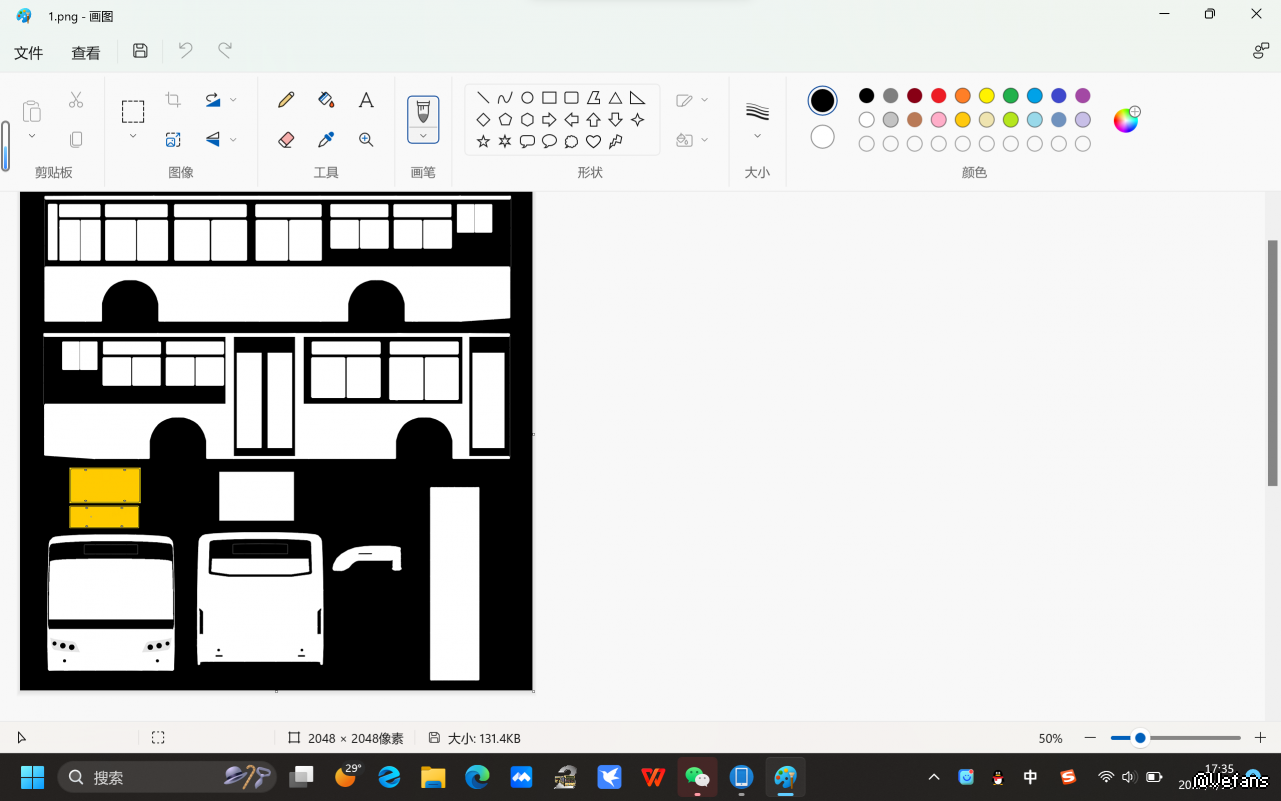Click the Crop image icon
Screen dimensions: 1281x801
[173, 100]
